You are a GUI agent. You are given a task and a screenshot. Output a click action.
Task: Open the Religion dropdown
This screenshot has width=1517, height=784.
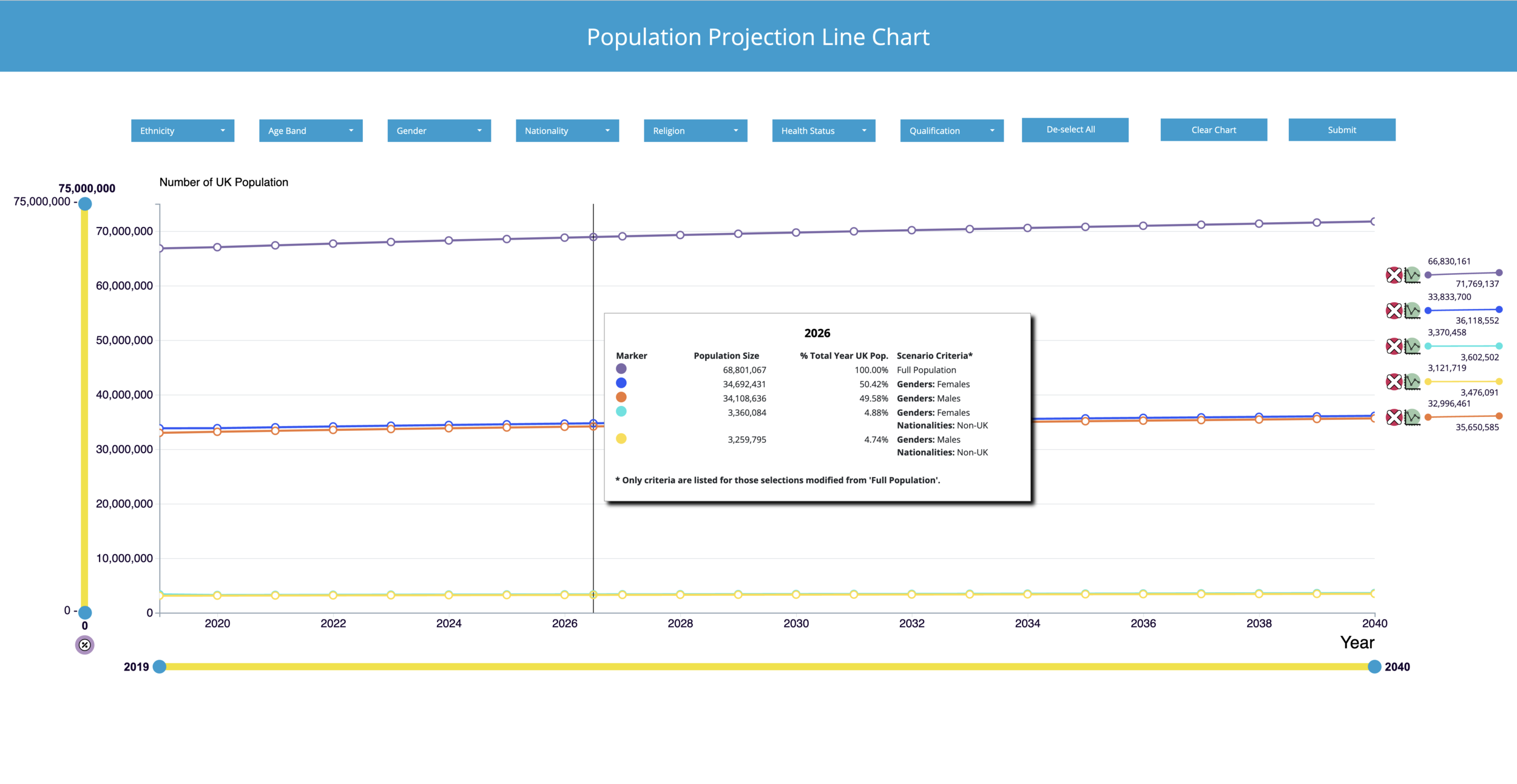click(x=695, y=130)
